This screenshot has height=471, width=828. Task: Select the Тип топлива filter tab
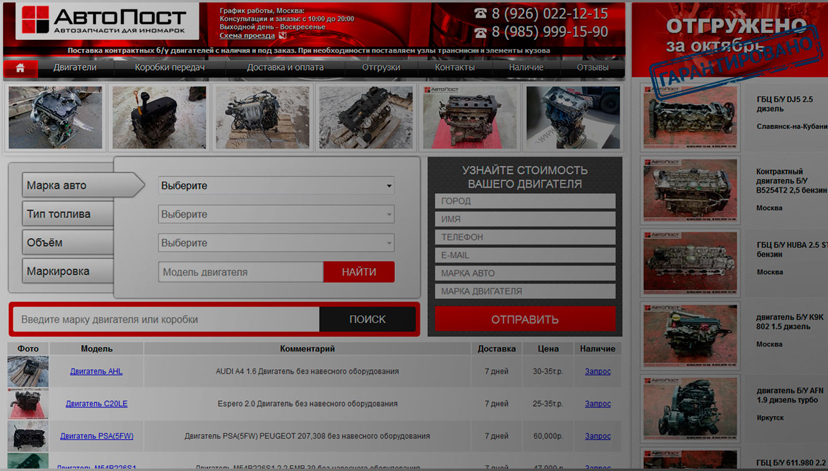pos(68,214)
